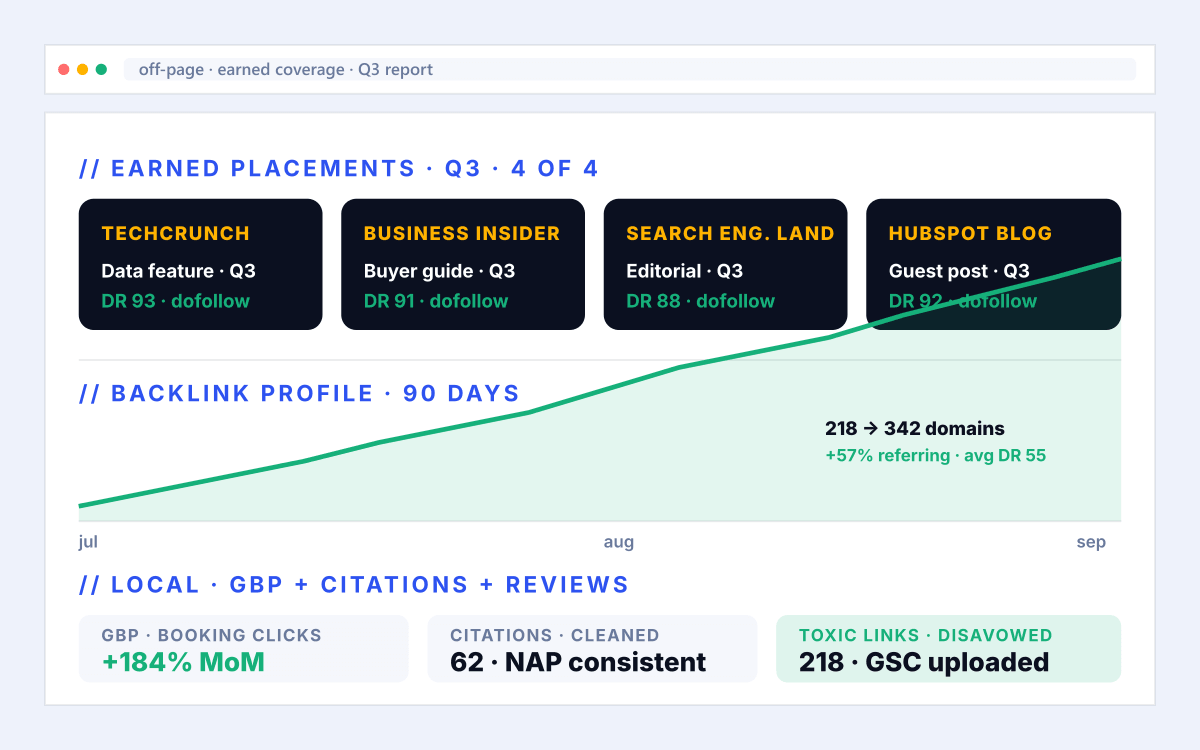Click the "aug" axis label
This screenshot has height=750, width=1200.
[619, 542]
